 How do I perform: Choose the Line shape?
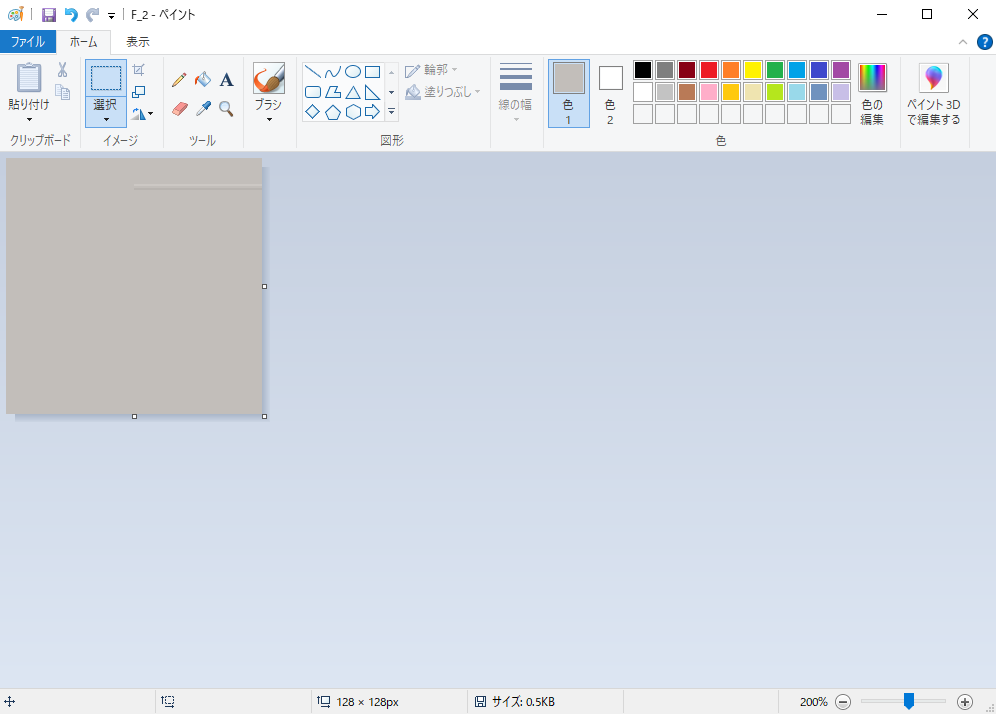pos(313,72)
